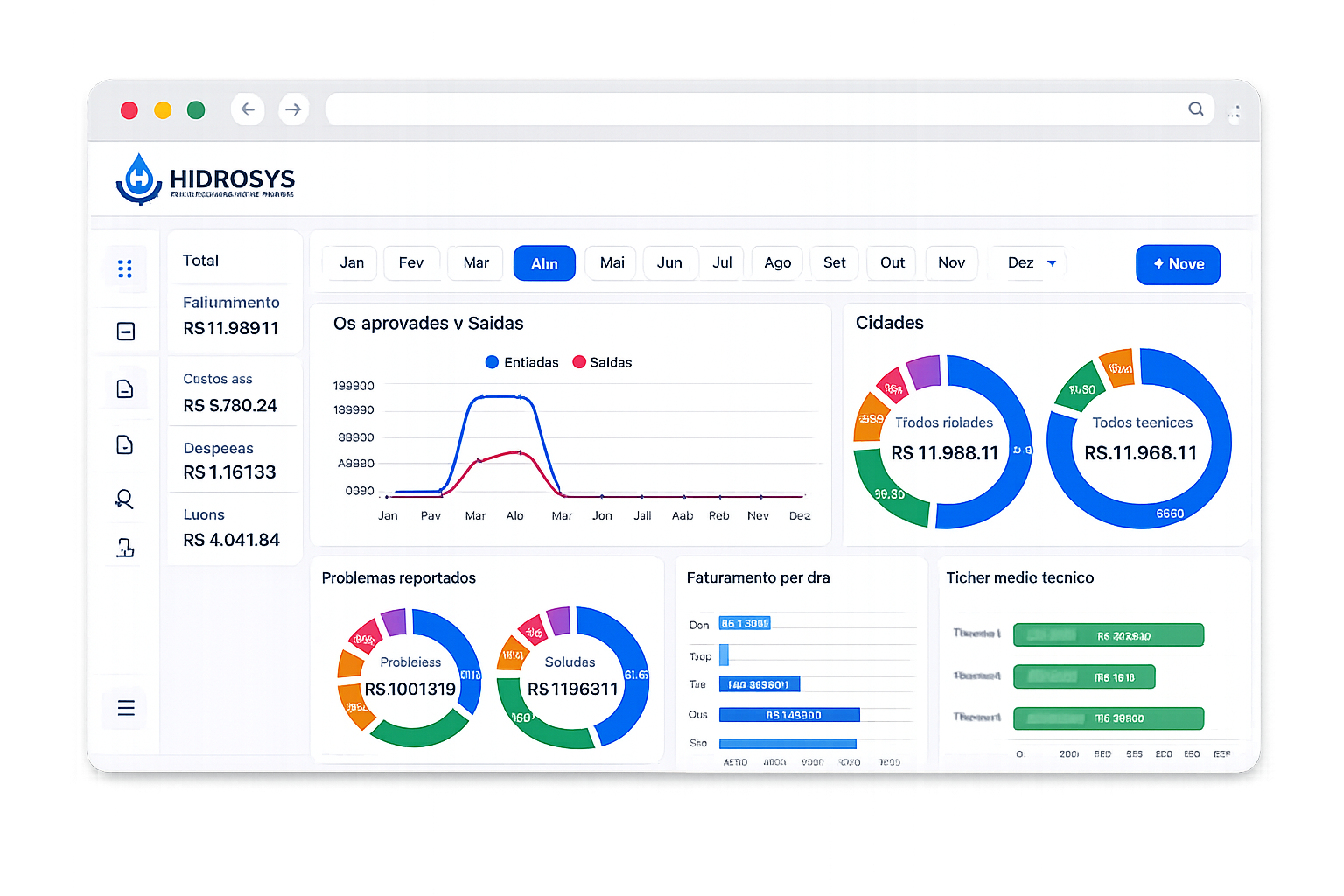Image resolution: width=1344 pixels, height=896 pixels.
Task: Click the blue Nove button
Action: [x=1178, y=264]
